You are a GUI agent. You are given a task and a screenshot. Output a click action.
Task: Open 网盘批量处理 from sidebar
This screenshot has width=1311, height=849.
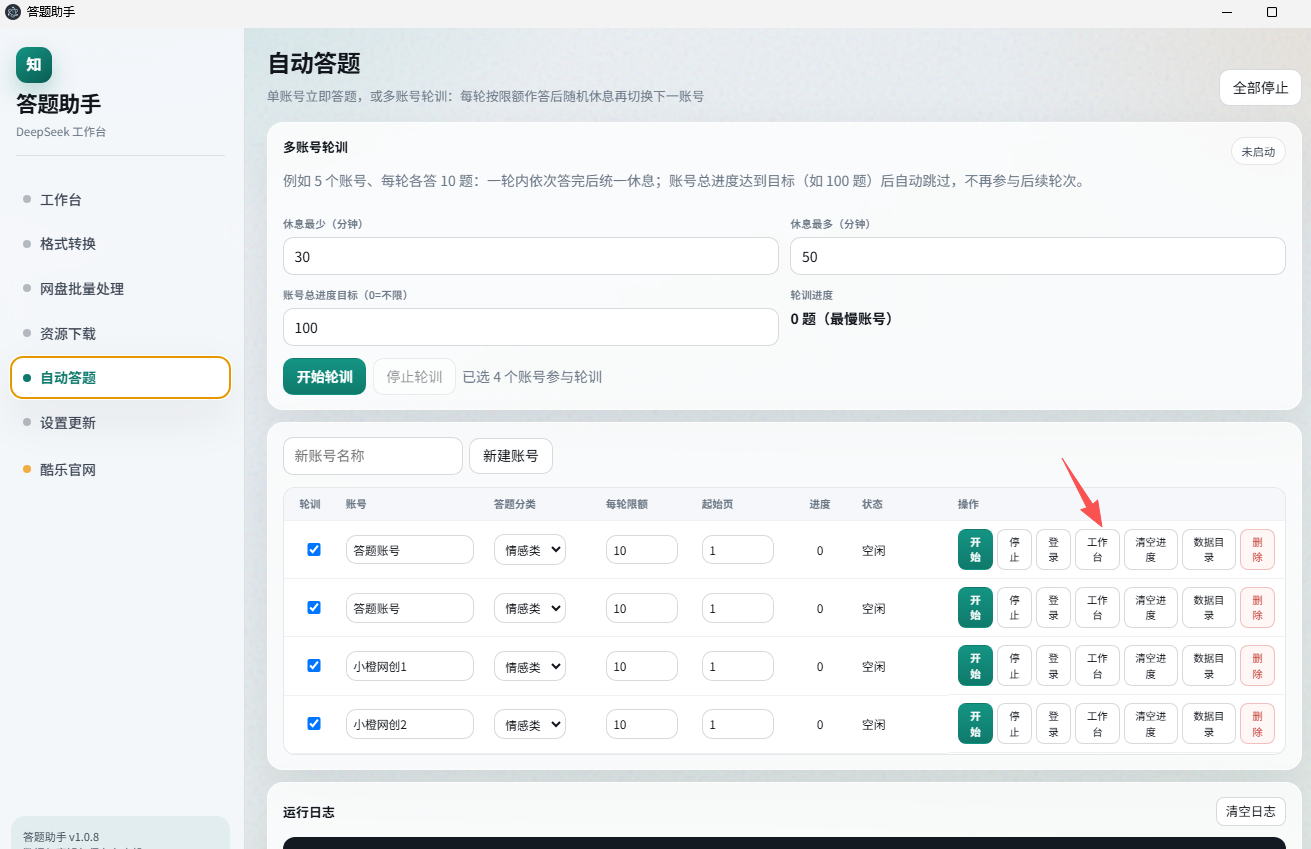[120, 289]
